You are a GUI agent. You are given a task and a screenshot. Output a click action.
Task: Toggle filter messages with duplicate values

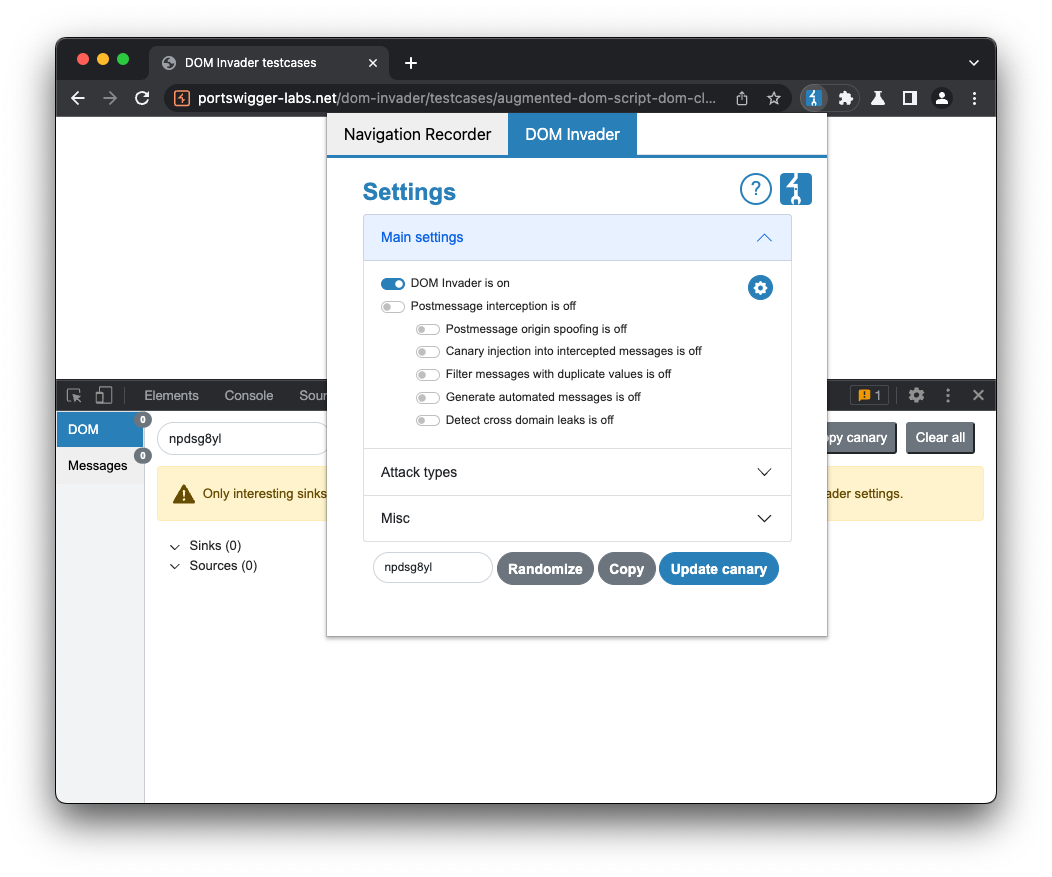click(427, 374)
